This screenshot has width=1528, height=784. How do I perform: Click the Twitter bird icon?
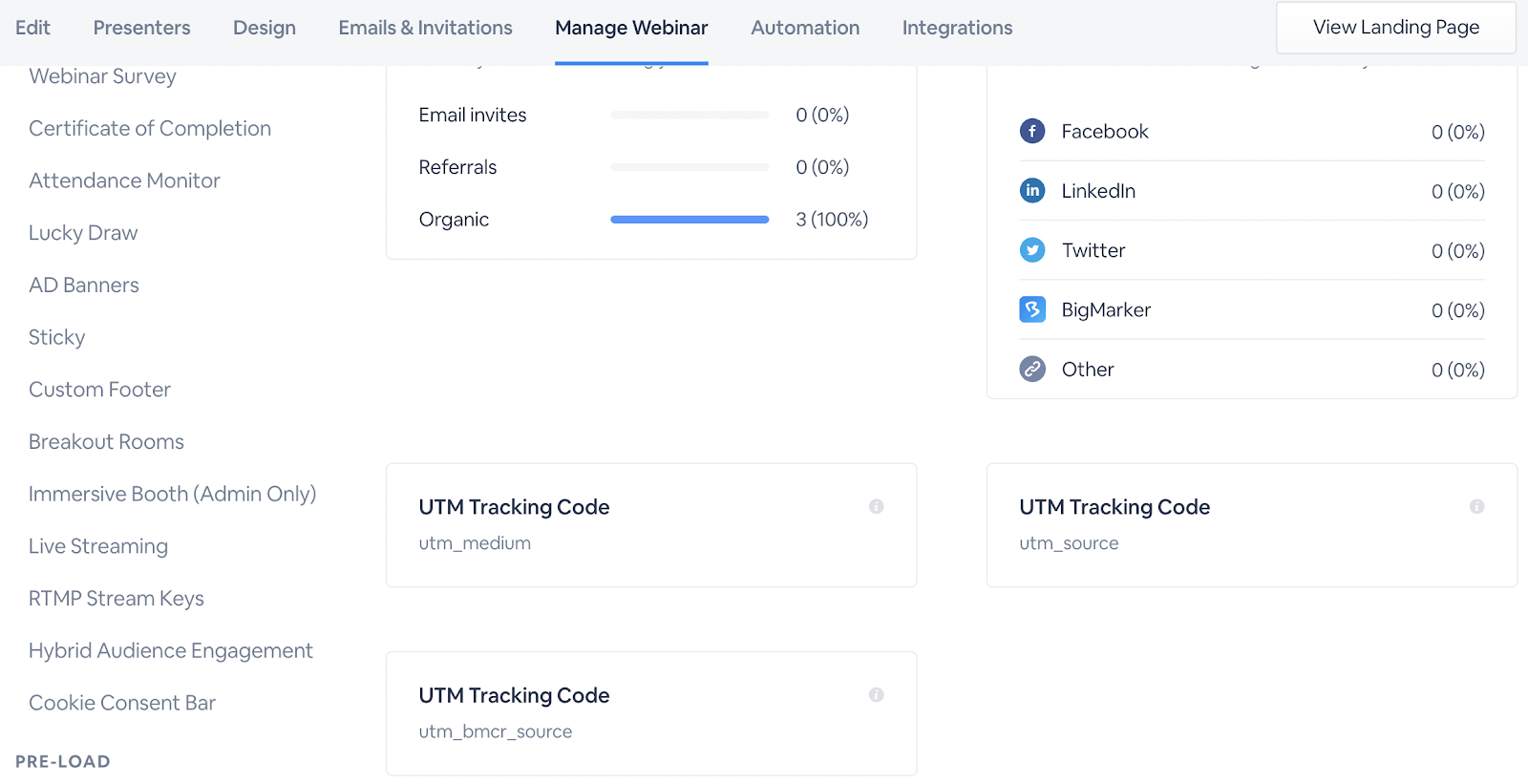coord(1032,250)
